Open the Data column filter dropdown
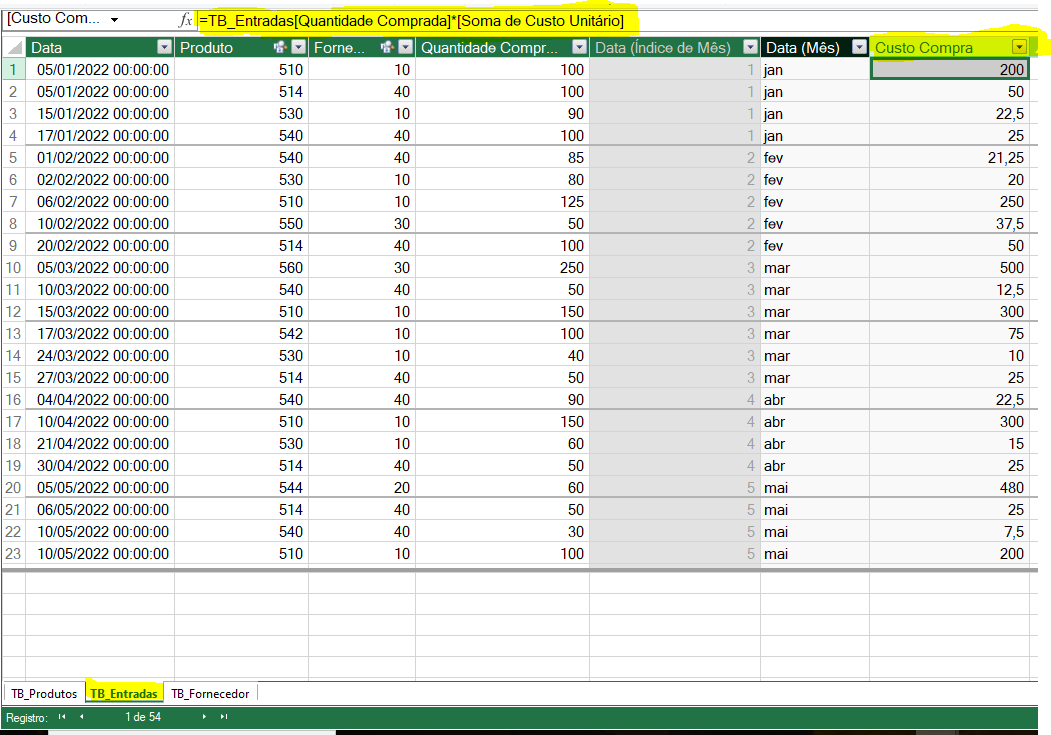The image size is (1051, 735). pyautogui.click(x=164, y=47)
